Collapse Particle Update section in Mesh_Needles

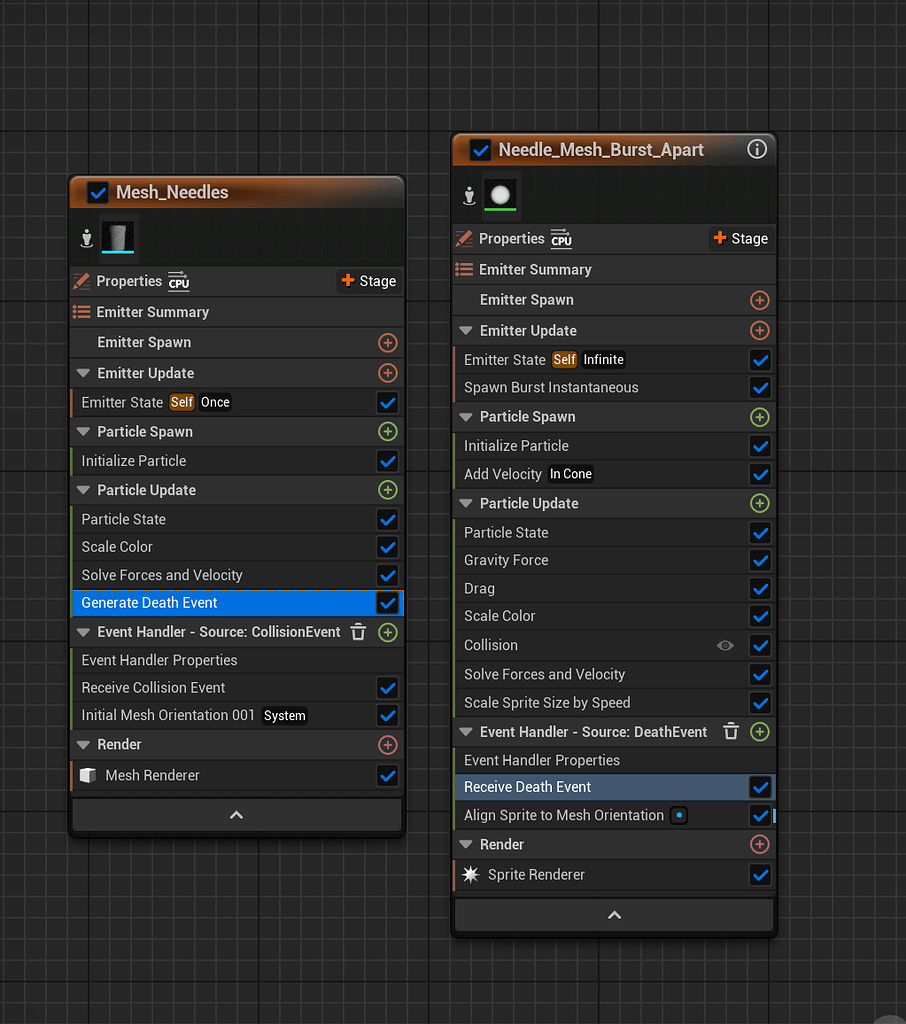(x=83, y=490)
